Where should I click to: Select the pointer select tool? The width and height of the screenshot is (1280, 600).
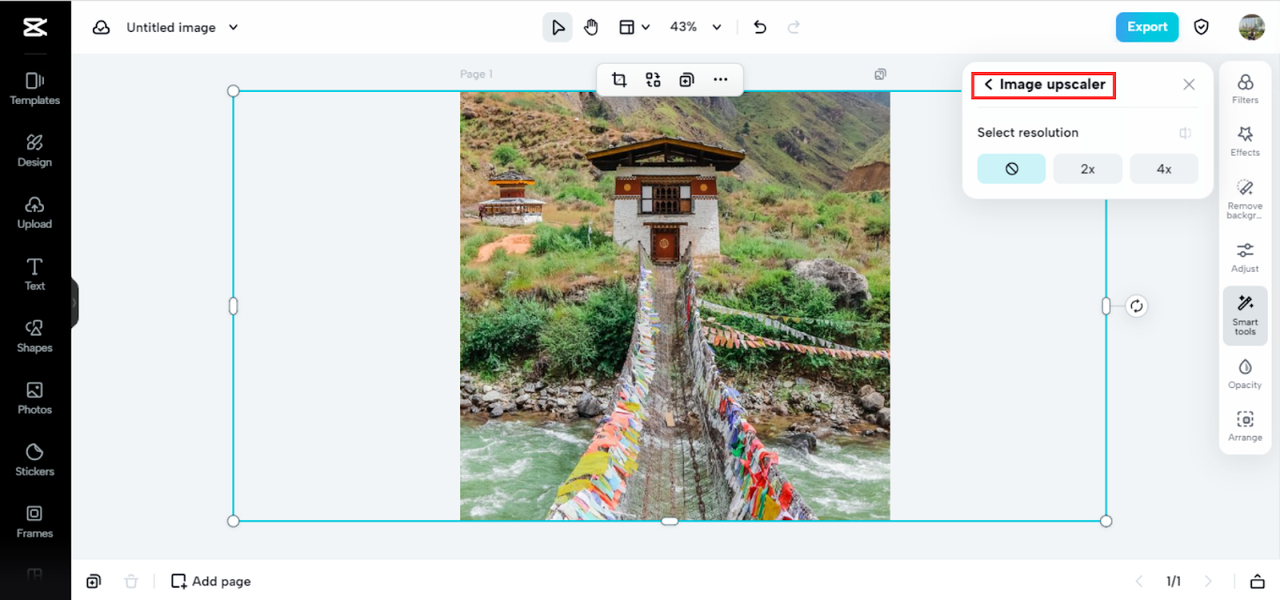[558, 27]
